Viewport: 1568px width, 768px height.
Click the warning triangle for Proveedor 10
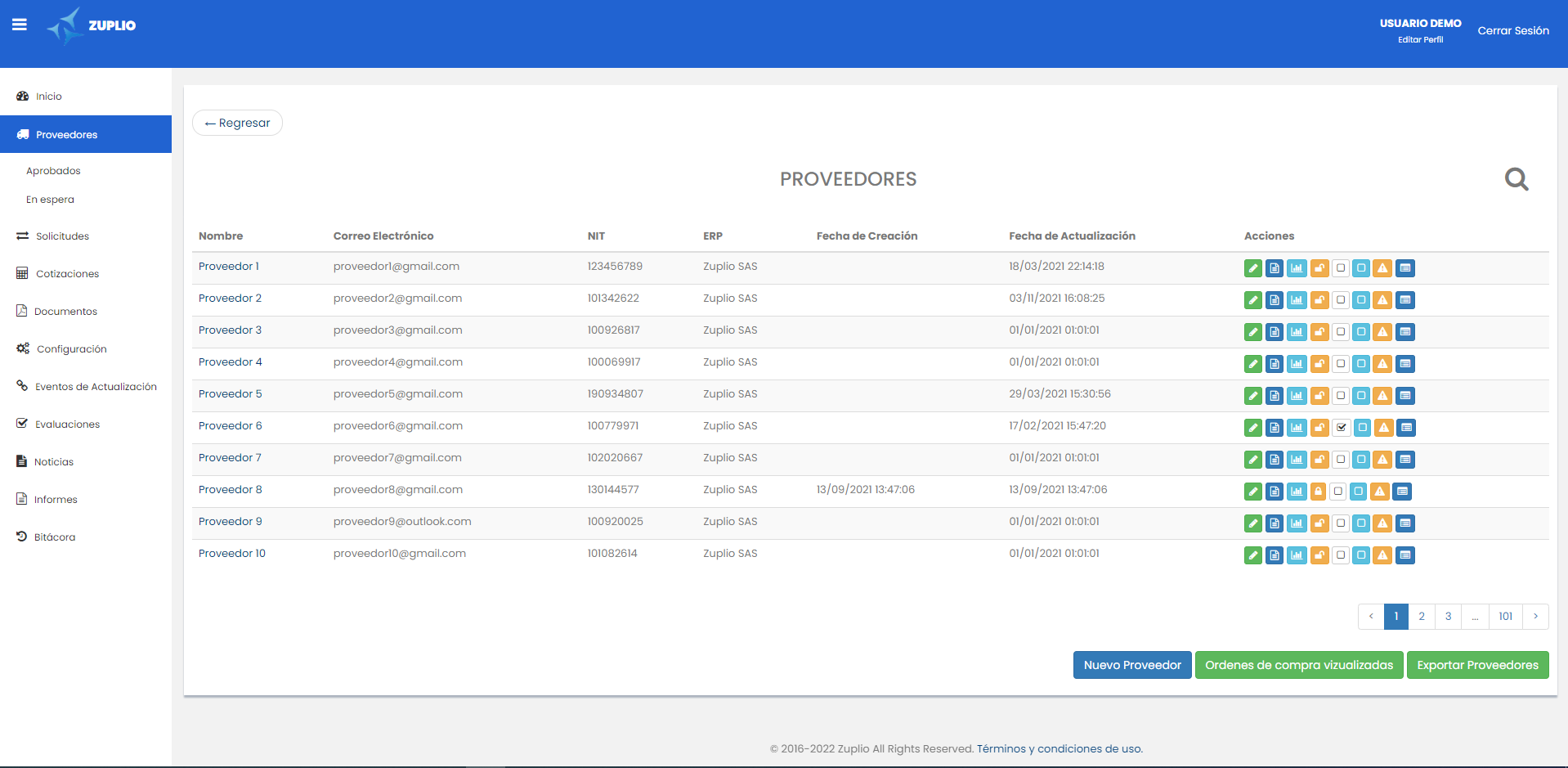[x=1382, y=555]
